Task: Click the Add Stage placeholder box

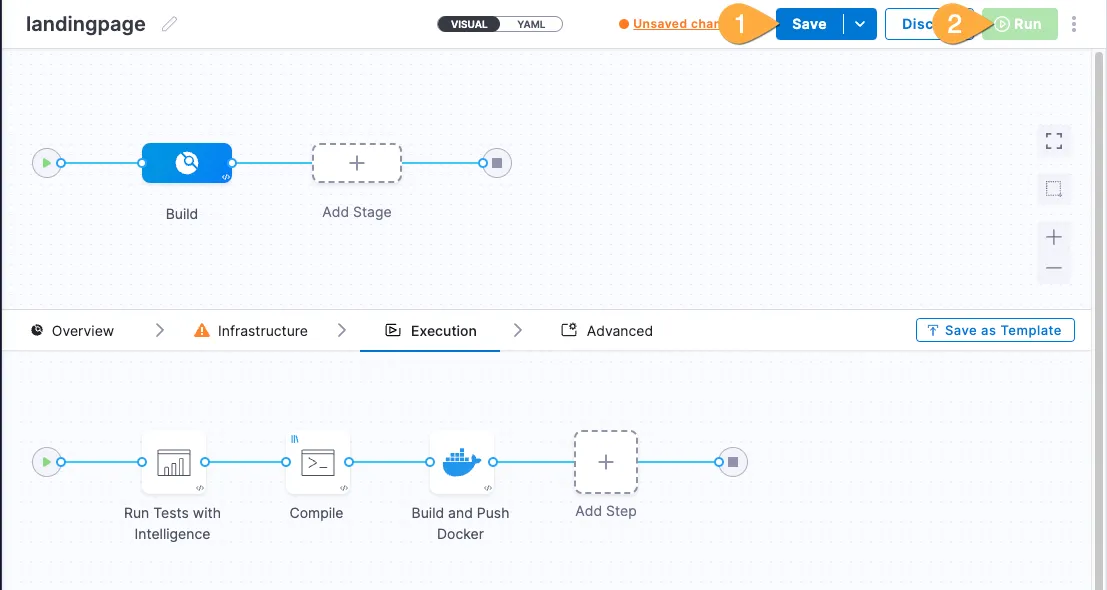Action: tap(357, 162)
